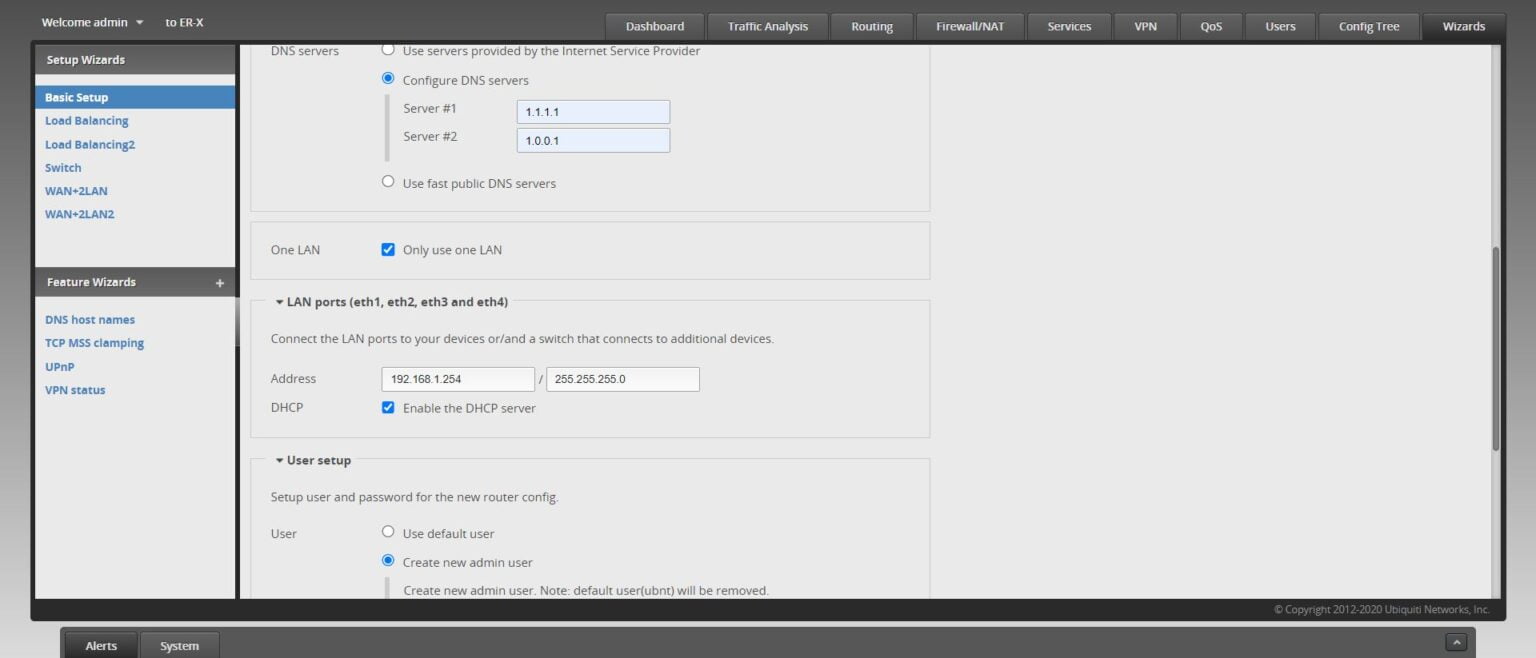Edit DNS Server #2 field

593,140
